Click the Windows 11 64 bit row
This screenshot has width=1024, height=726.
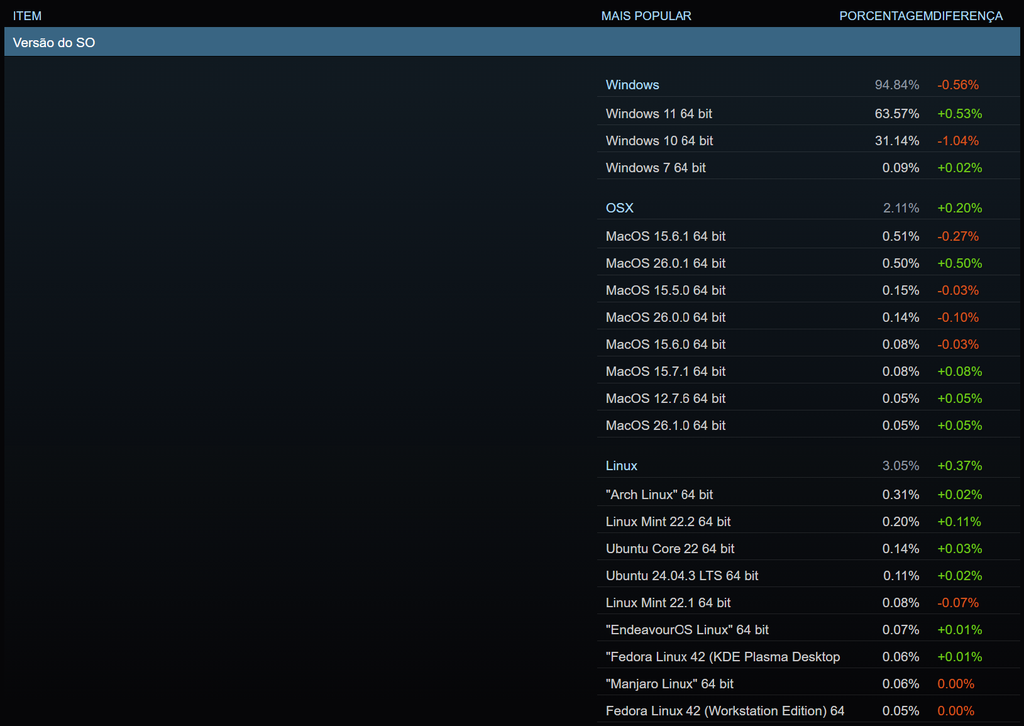coord(659,114)
